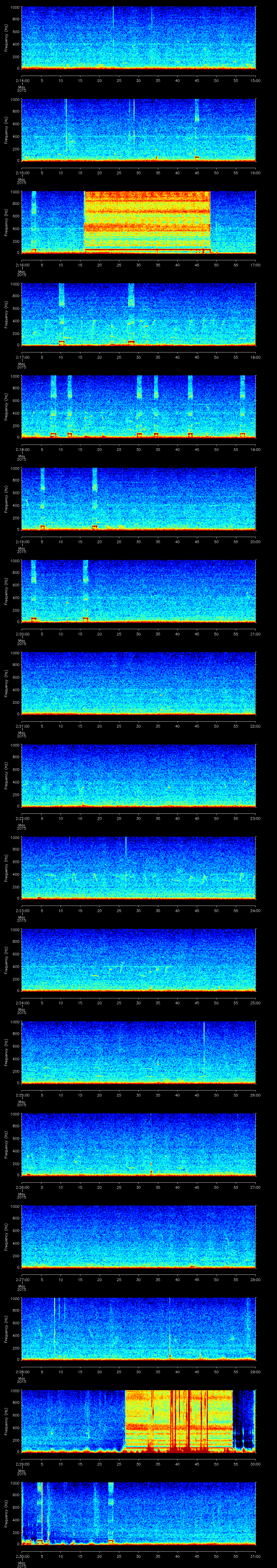Click the 2:17:00 start time label

point(22,357)
